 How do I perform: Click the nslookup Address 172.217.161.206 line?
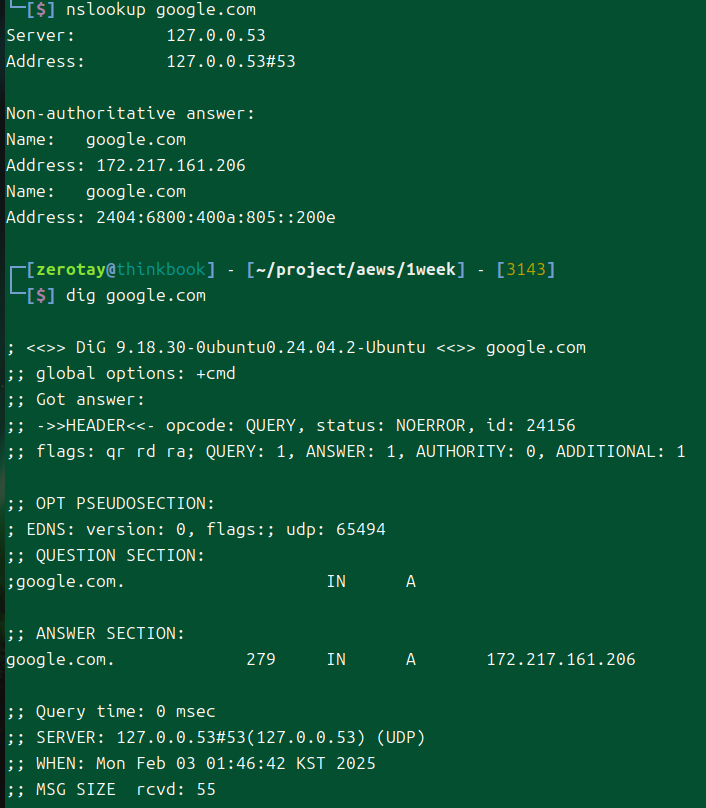[125, 165]
